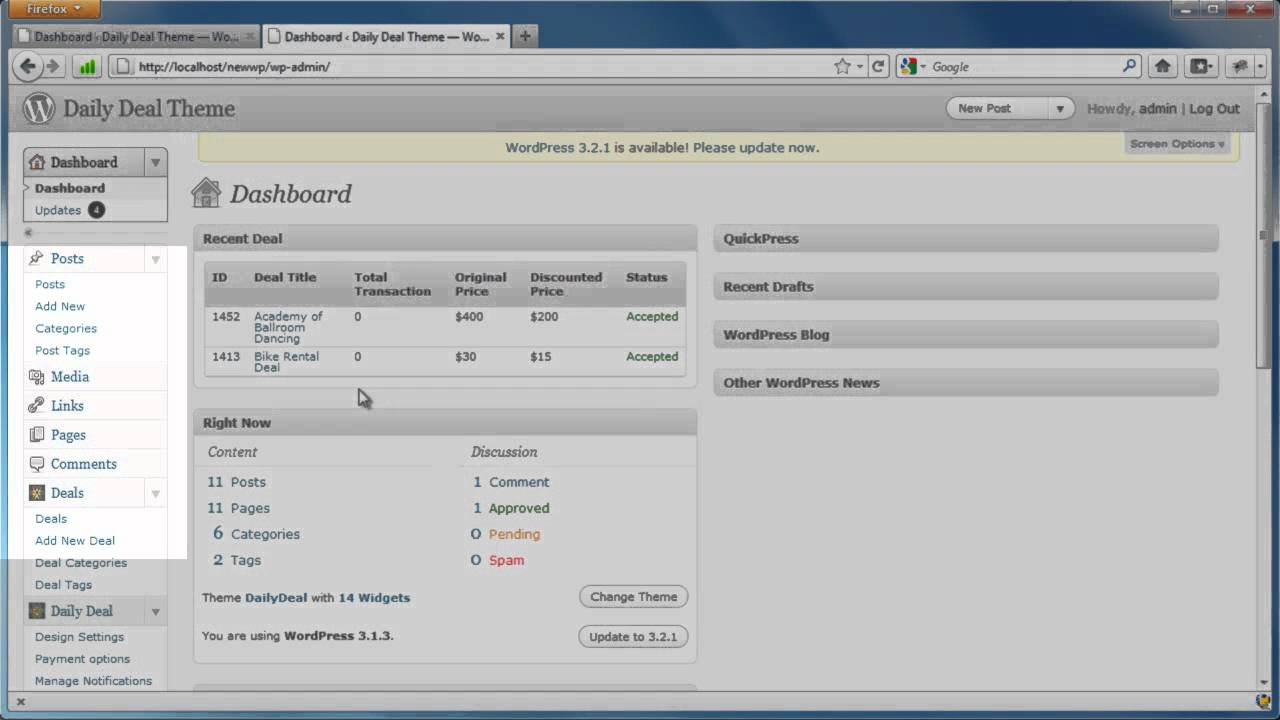Click the Deals menu icon
Image resolution: width=1280 pixels, height=720 pixels.
pos(37,493)
